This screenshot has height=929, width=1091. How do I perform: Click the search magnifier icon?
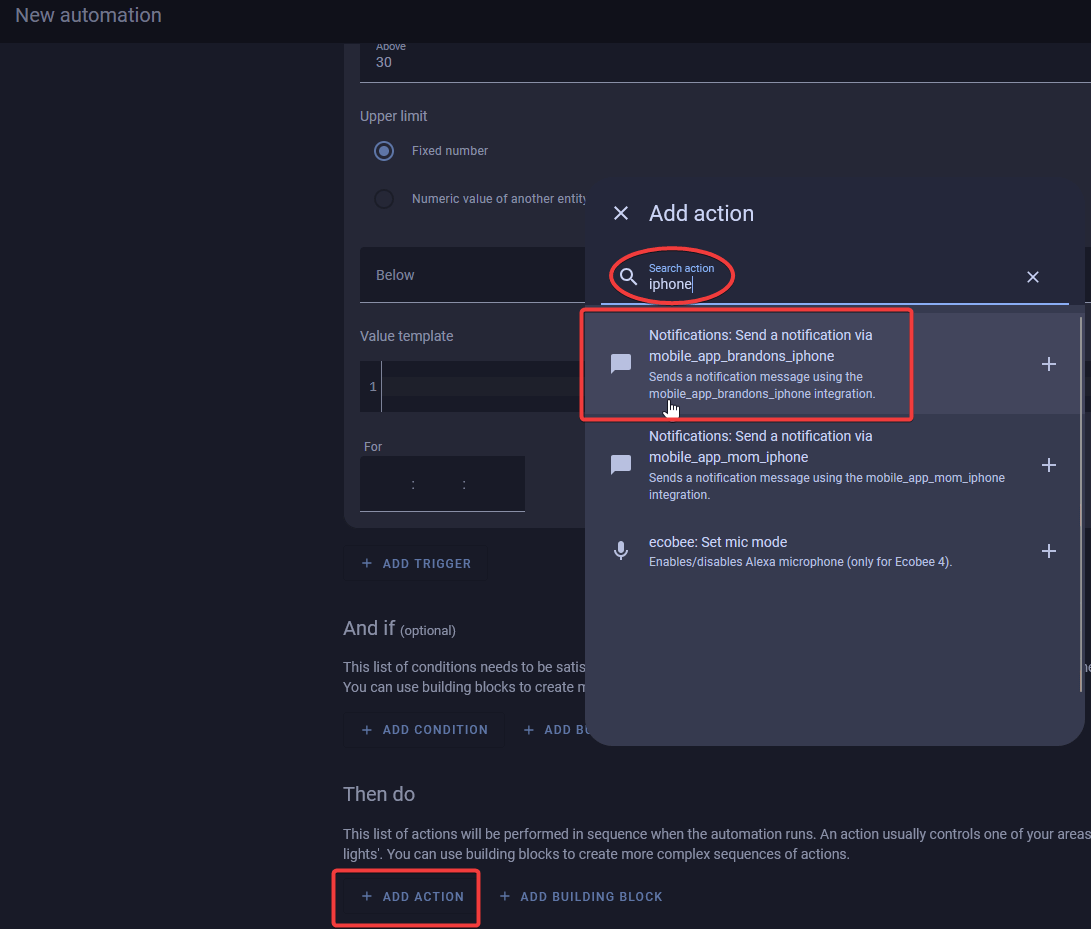coord(628,277)
